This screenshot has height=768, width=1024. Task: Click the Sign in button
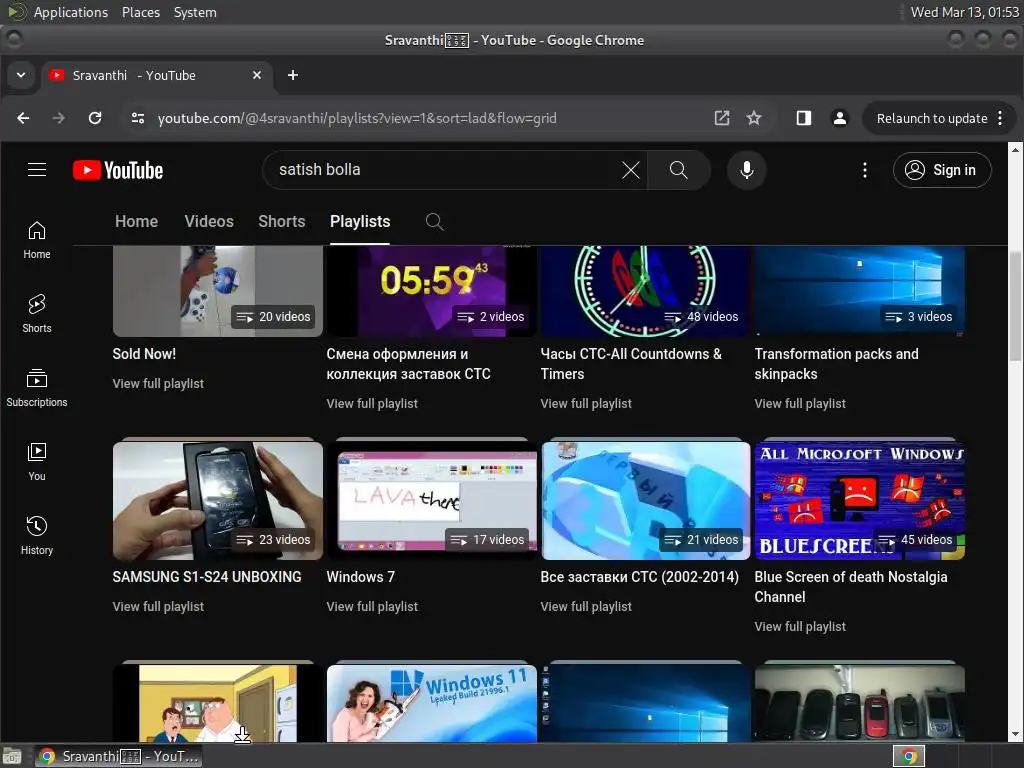[x=942, y=170]
